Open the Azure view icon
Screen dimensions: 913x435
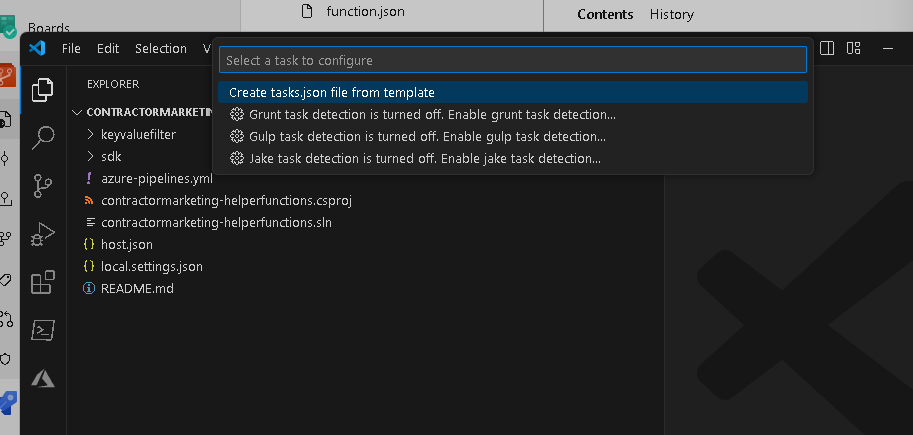43,379
